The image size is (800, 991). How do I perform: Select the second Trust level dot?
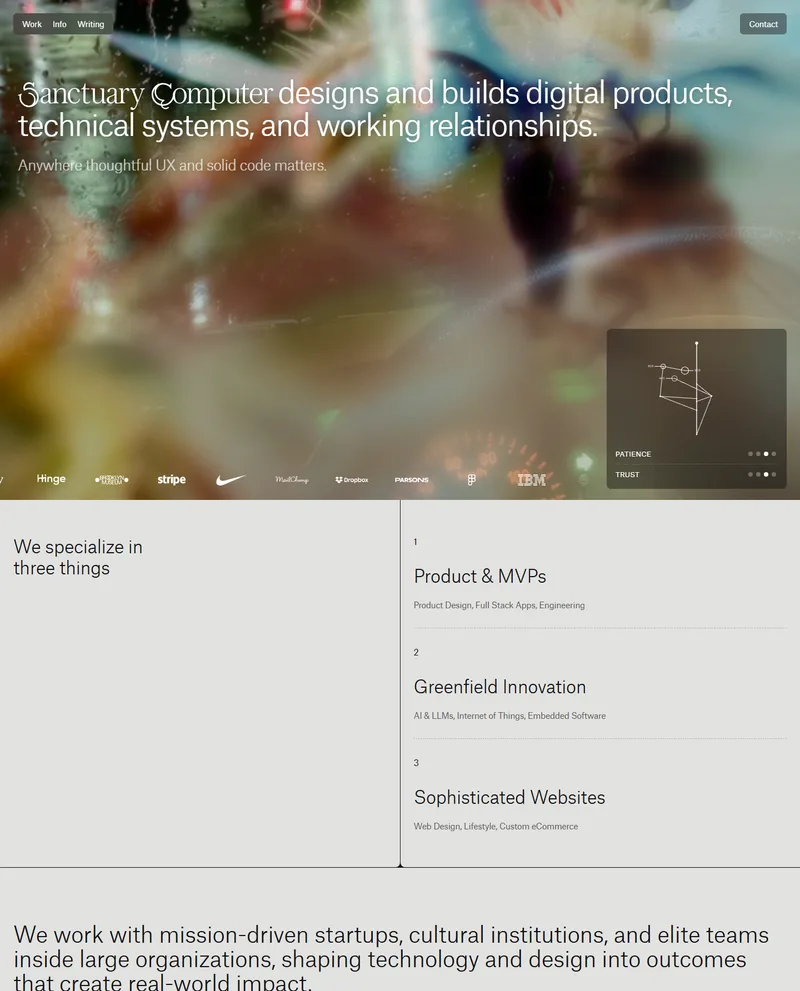pyautogui.click(x=758, y=474)
